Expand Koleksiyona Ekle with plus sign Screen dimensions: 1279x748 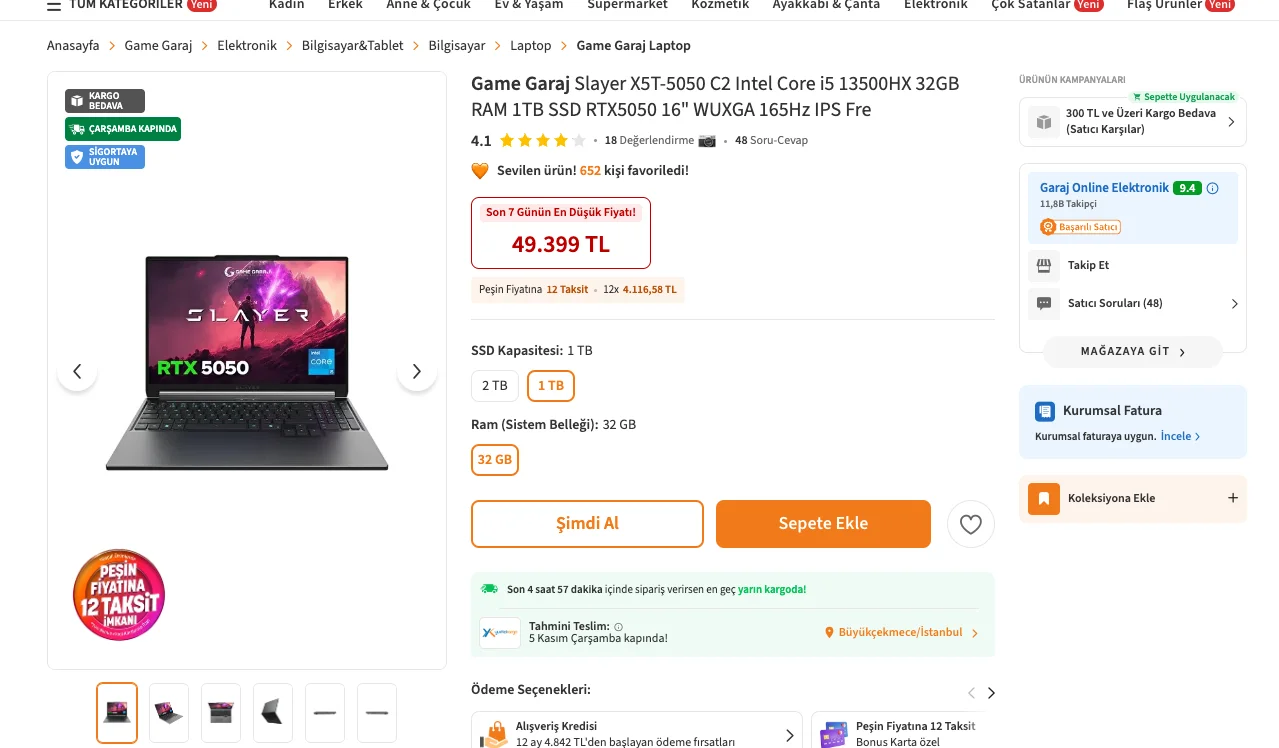coord(1233,498)
